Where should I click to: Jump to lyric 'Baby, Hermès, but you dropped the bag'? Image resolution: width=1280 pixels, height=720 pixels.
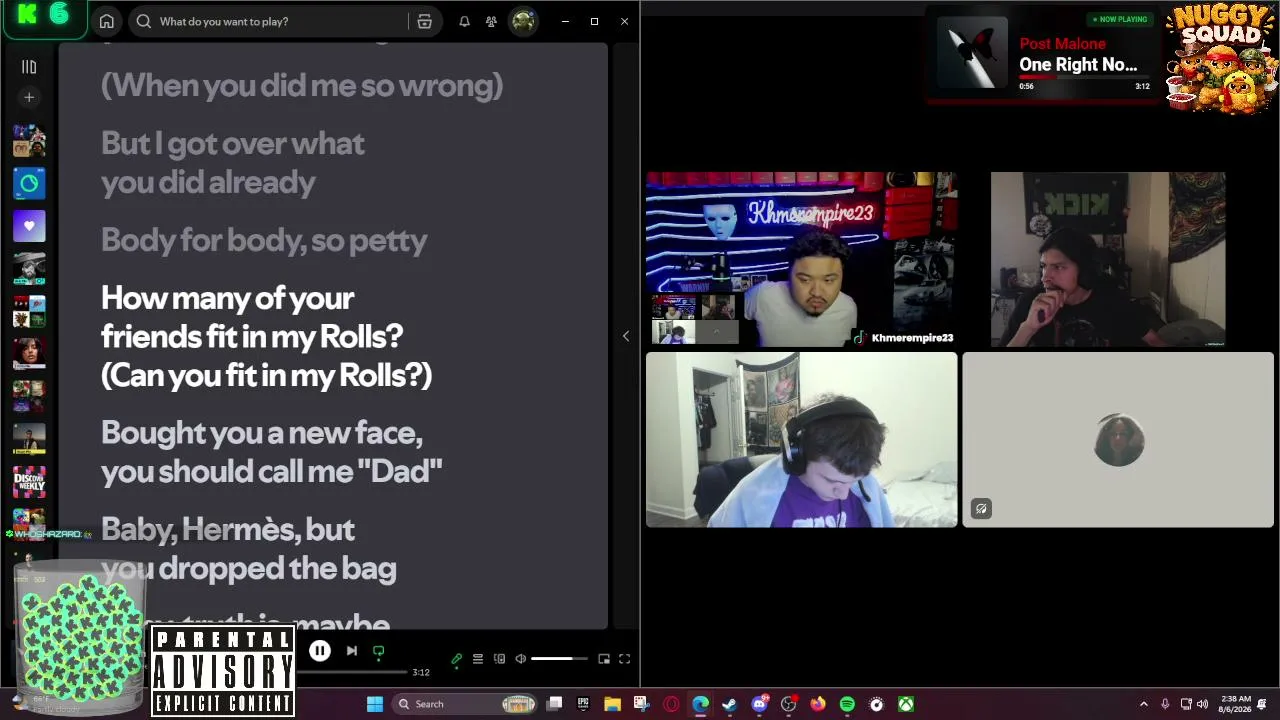pyautogui.click(x=249, y=549)
